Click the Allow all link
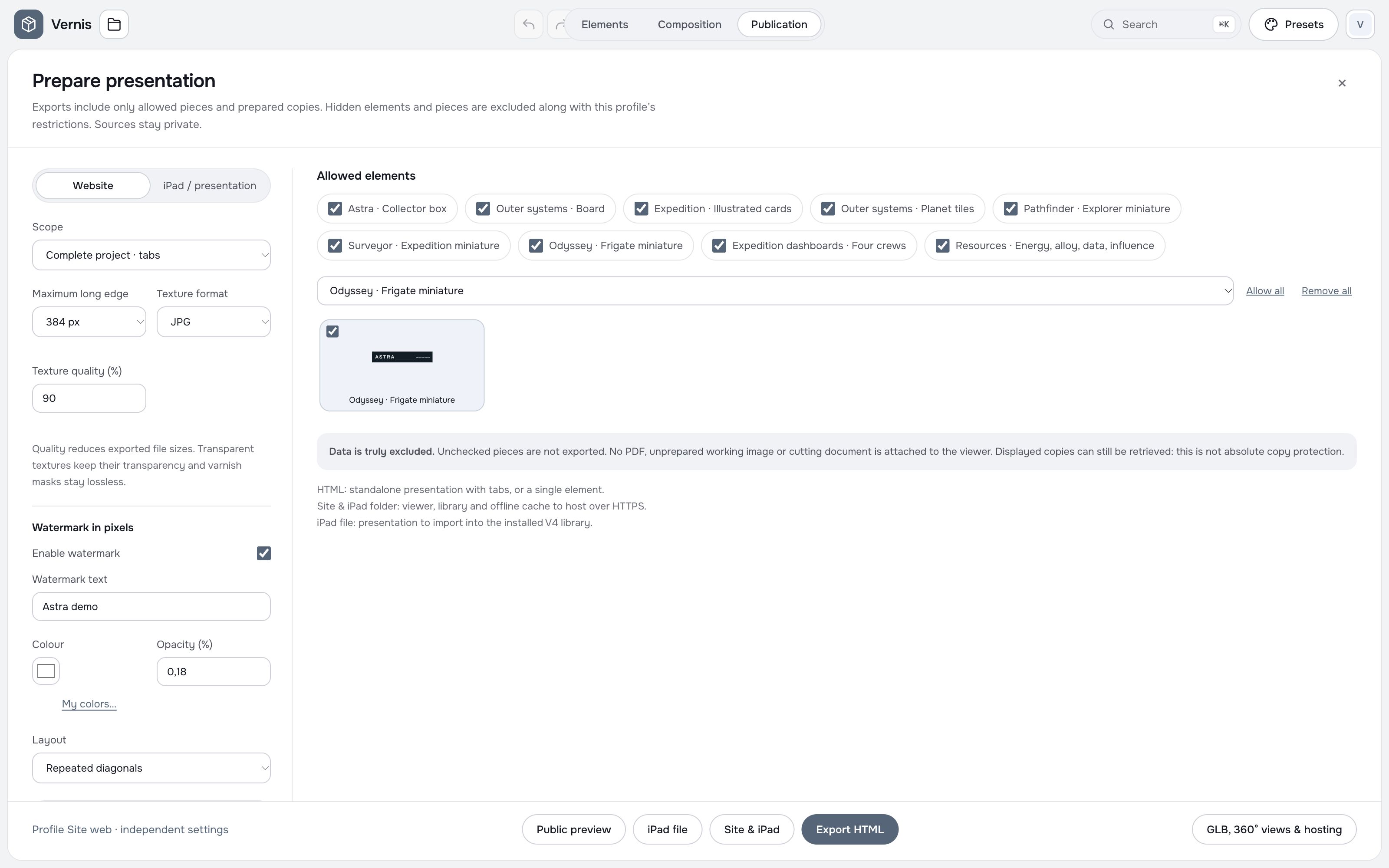 pyautogui.click(x=1265, y=291)
